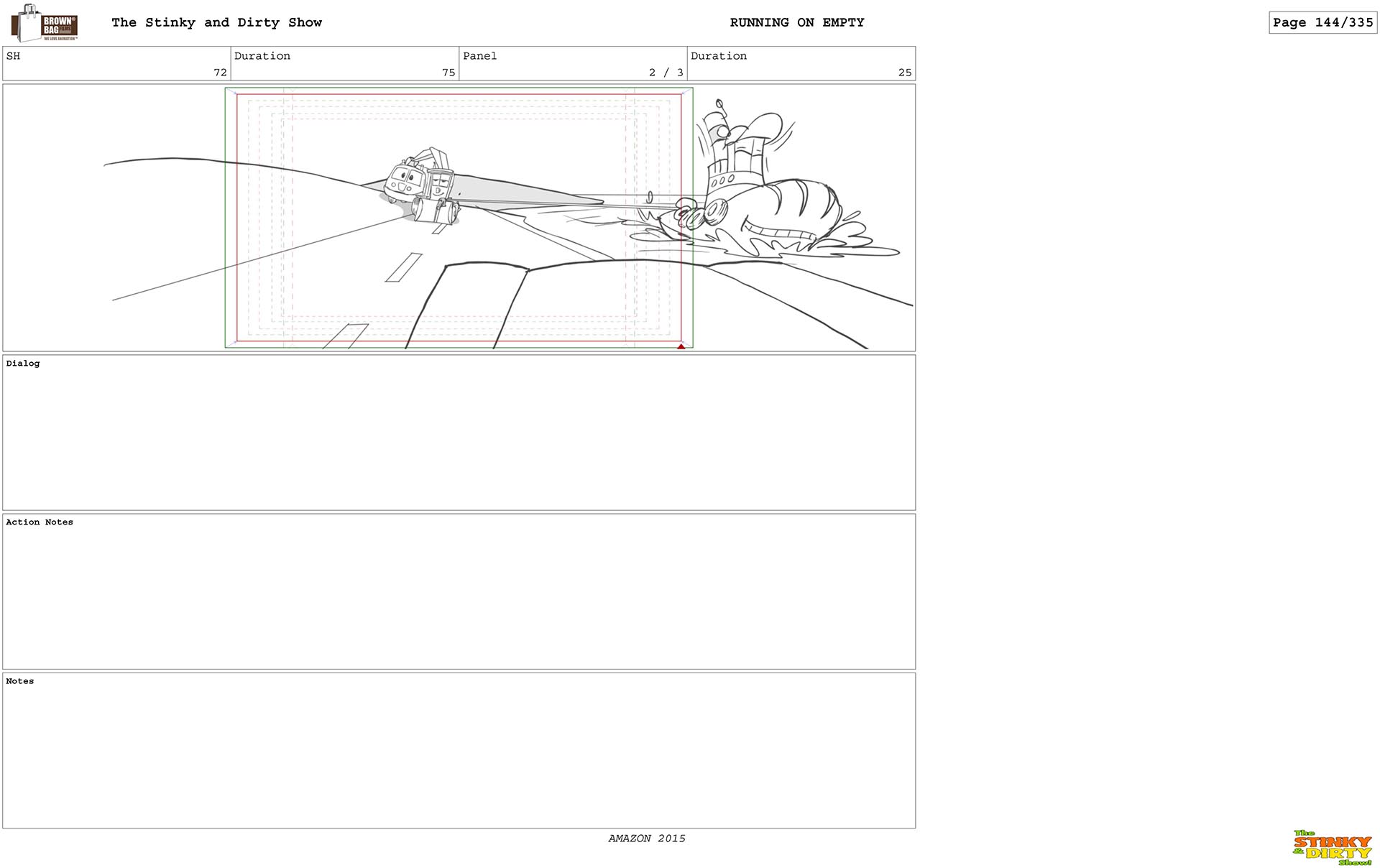Click the Brown Bag Films logo
The height and width of the screenshot is (868, 1380).
click(44, 23)
